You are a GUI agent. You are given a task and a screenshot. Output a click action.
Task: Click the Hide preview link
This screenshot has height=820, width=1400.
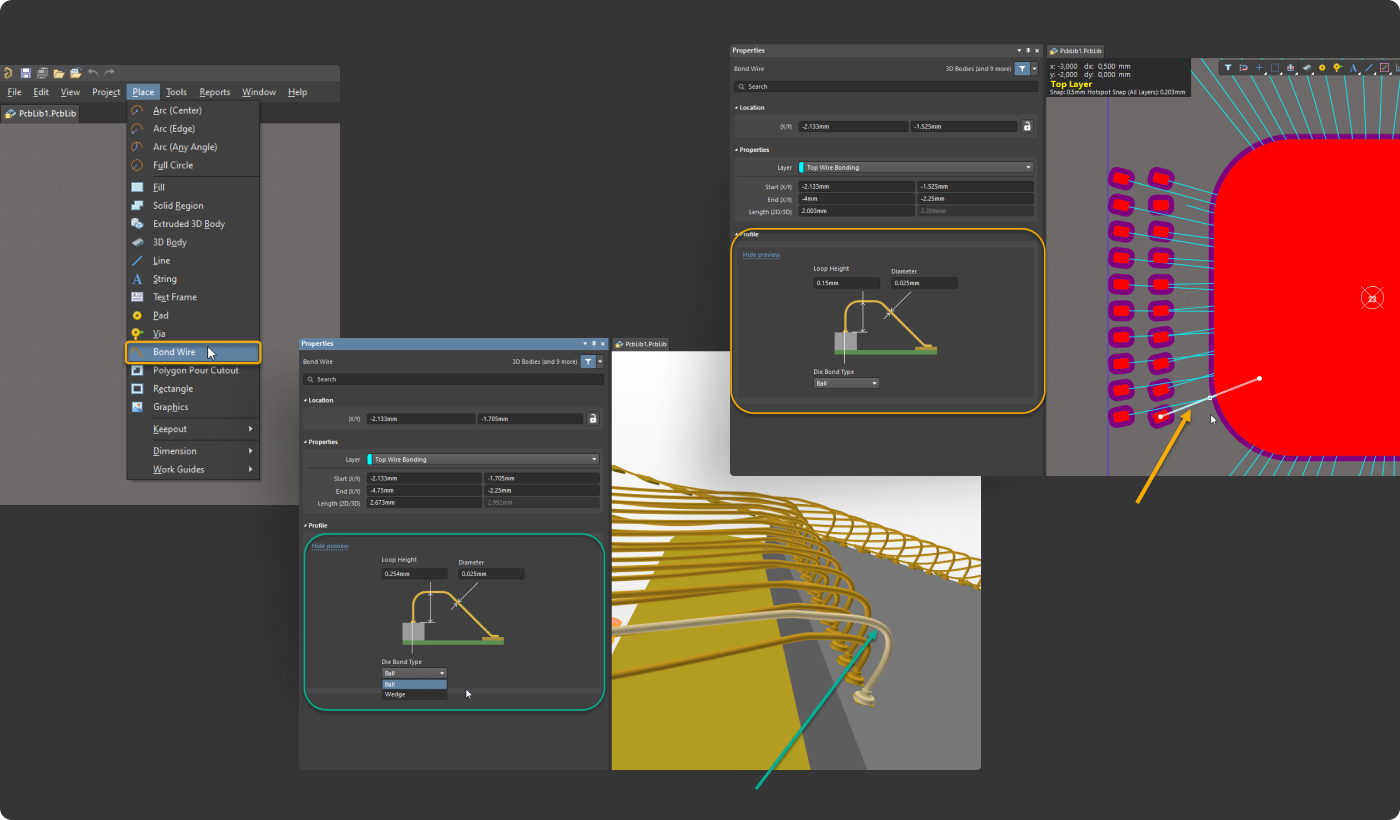760,254
